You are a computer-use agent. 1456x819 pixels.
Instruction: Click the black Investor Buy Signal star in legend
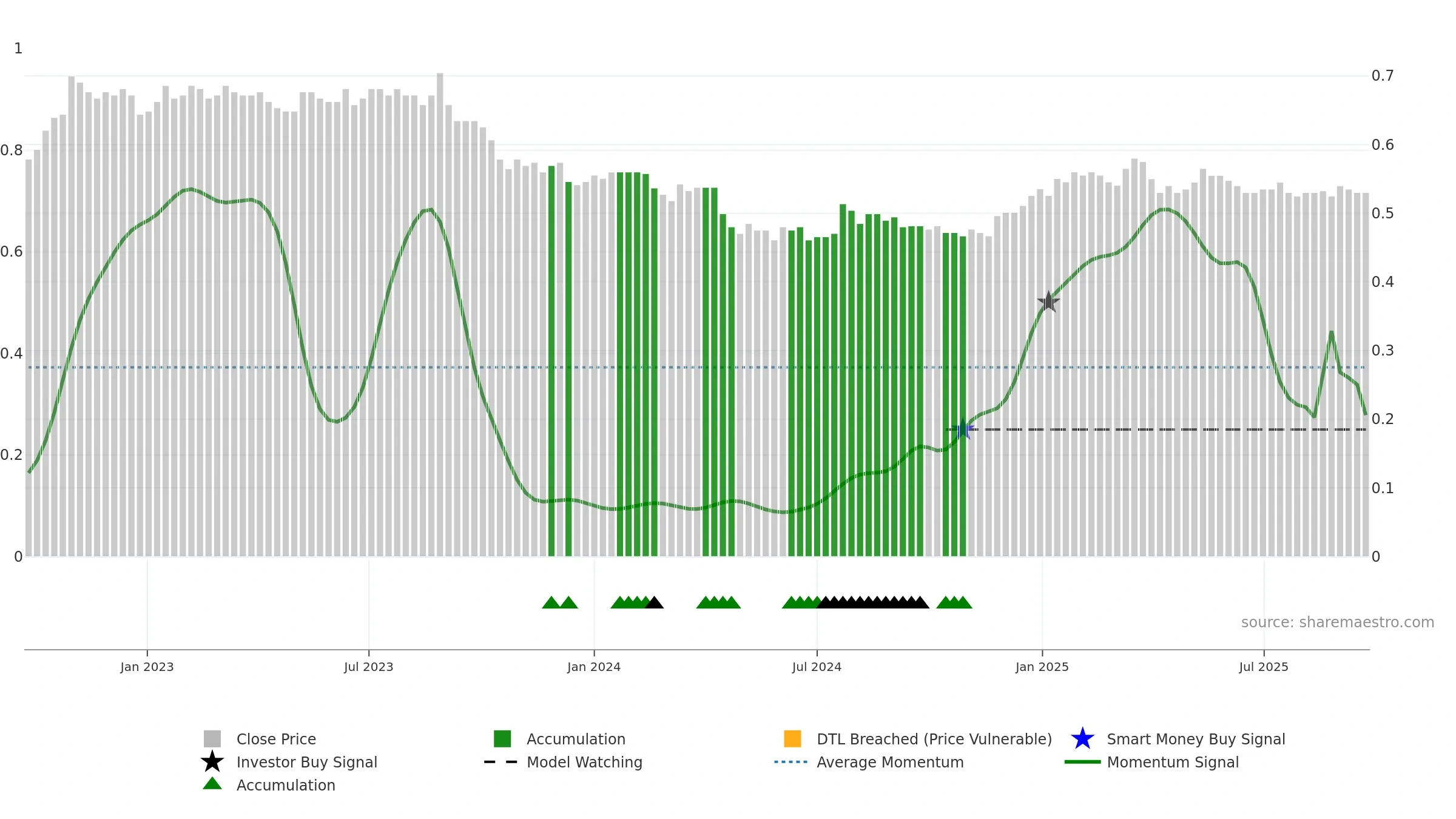click(212, 761)
